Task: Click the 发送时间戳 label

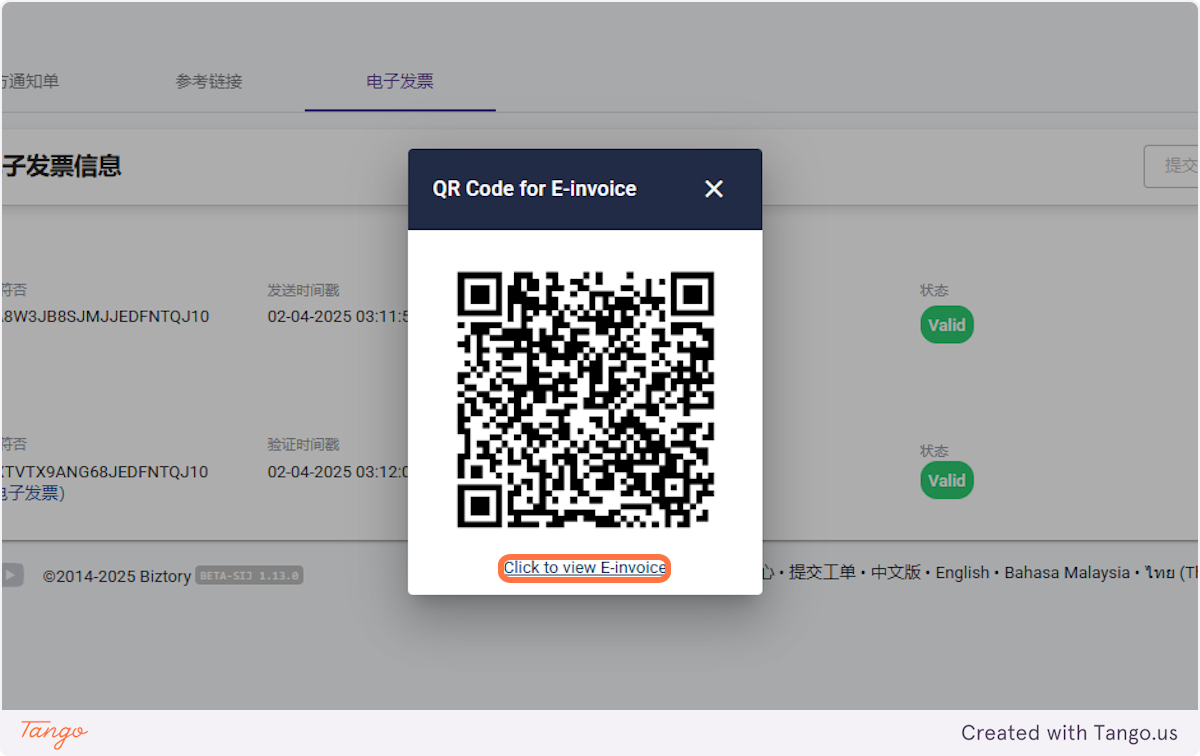Action: coord(303,290)
